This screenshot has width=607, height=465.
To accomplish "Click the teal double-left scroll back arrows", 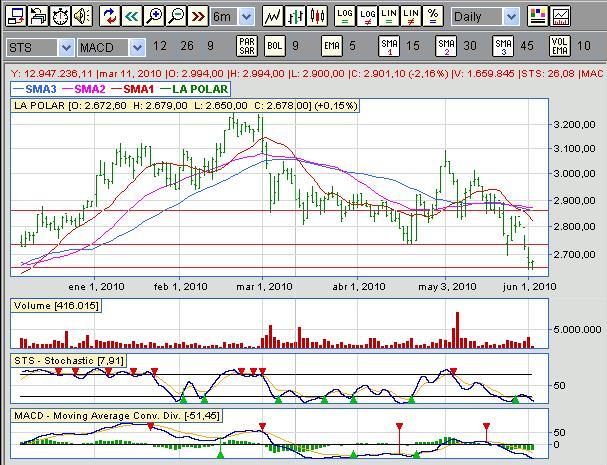I will (x=132, y=16).
